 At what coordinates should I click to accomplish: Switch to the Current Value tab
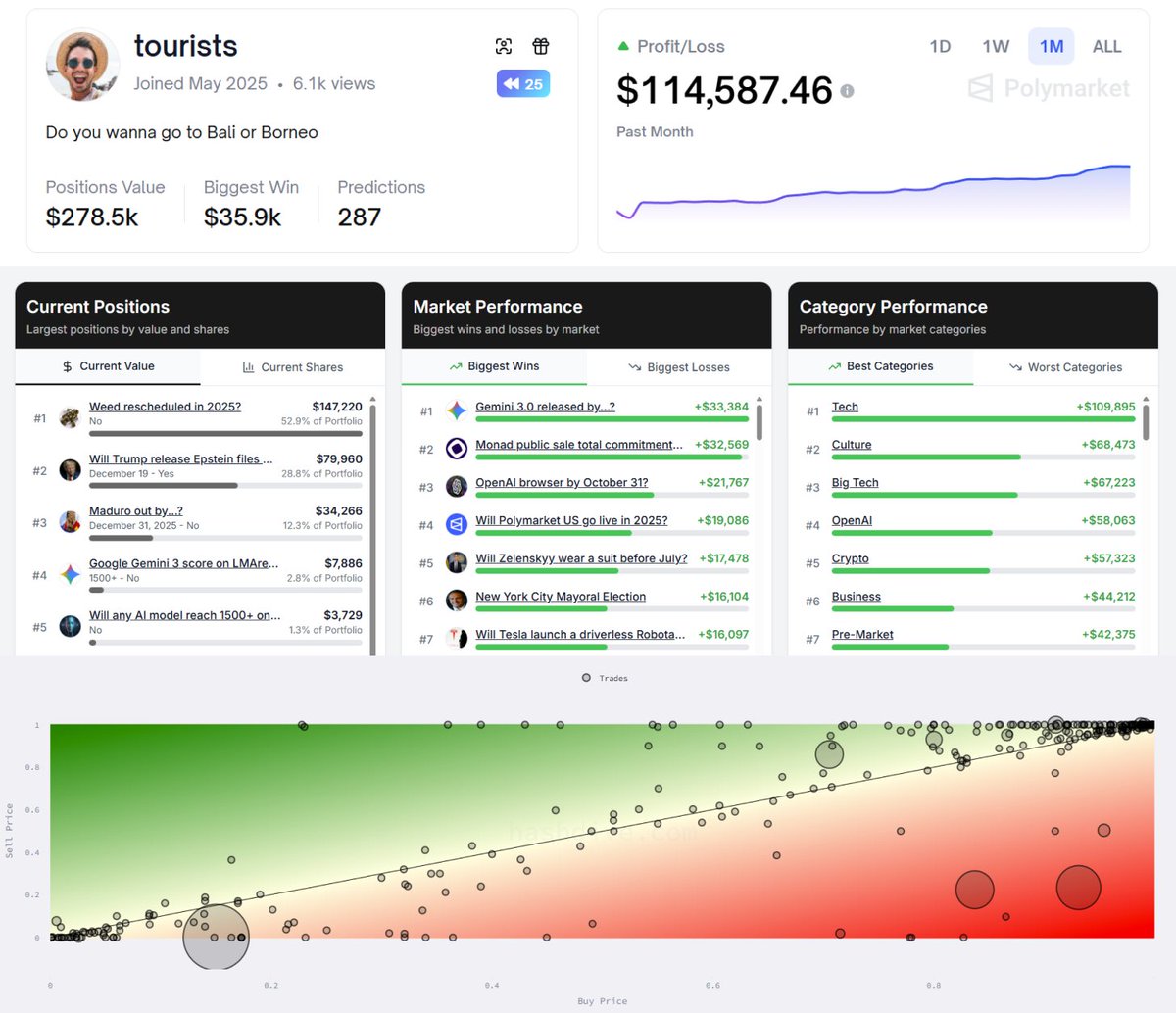pyautogui.click(x=108, y=366)
